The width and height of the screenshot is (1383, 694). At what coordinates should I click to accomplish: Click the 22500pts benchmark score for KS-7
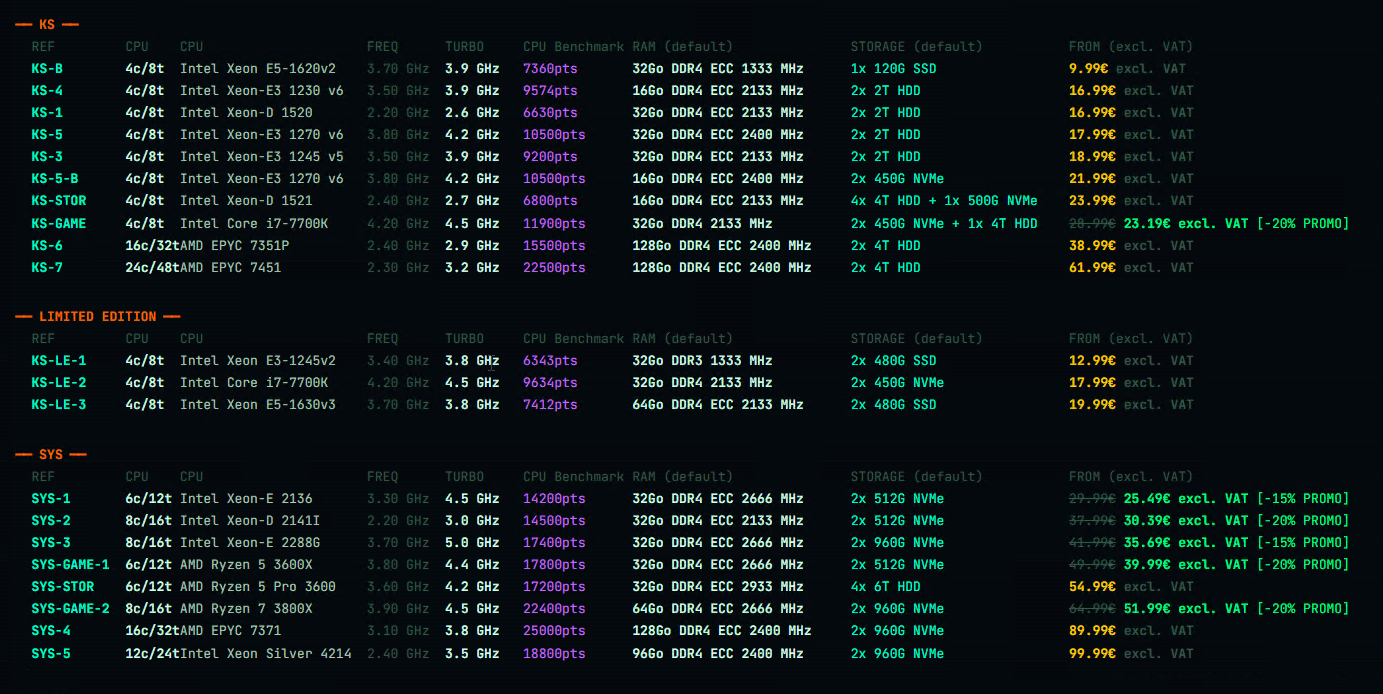point(554,267)
